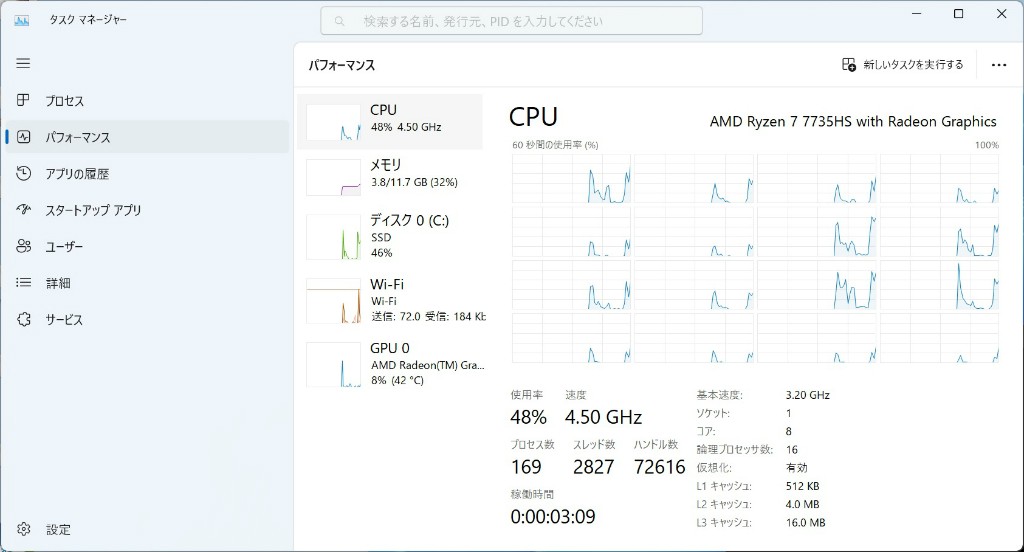This screenshot has height=552, width=1024.
Task: Open the Users icon in sidebar
Action: click(24, 246)
